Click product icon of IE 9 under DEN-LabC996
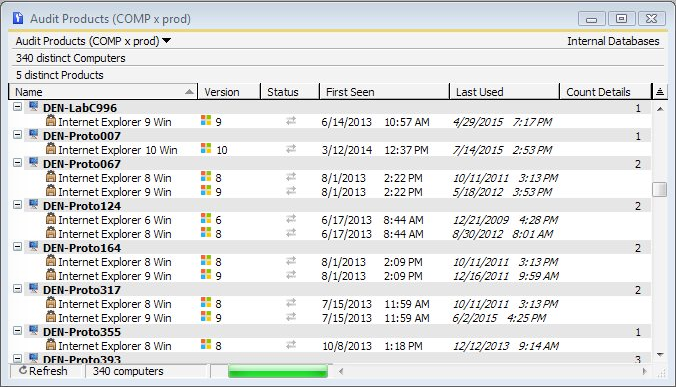The height and width of the screenshot is (387, 676). pos(51,121)
